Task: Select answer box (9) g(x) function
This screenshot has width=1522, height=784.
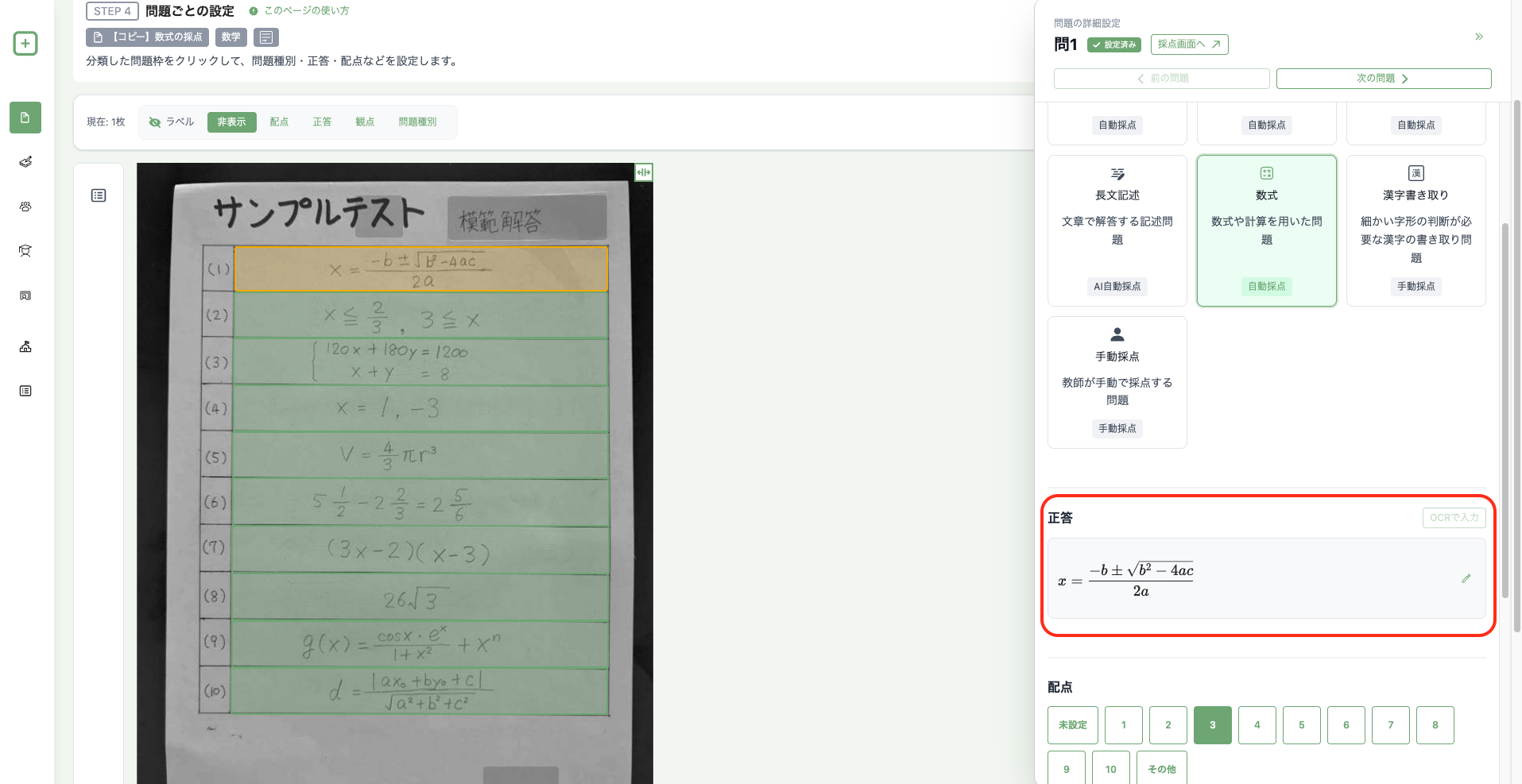Action: (x=420, y=644)
